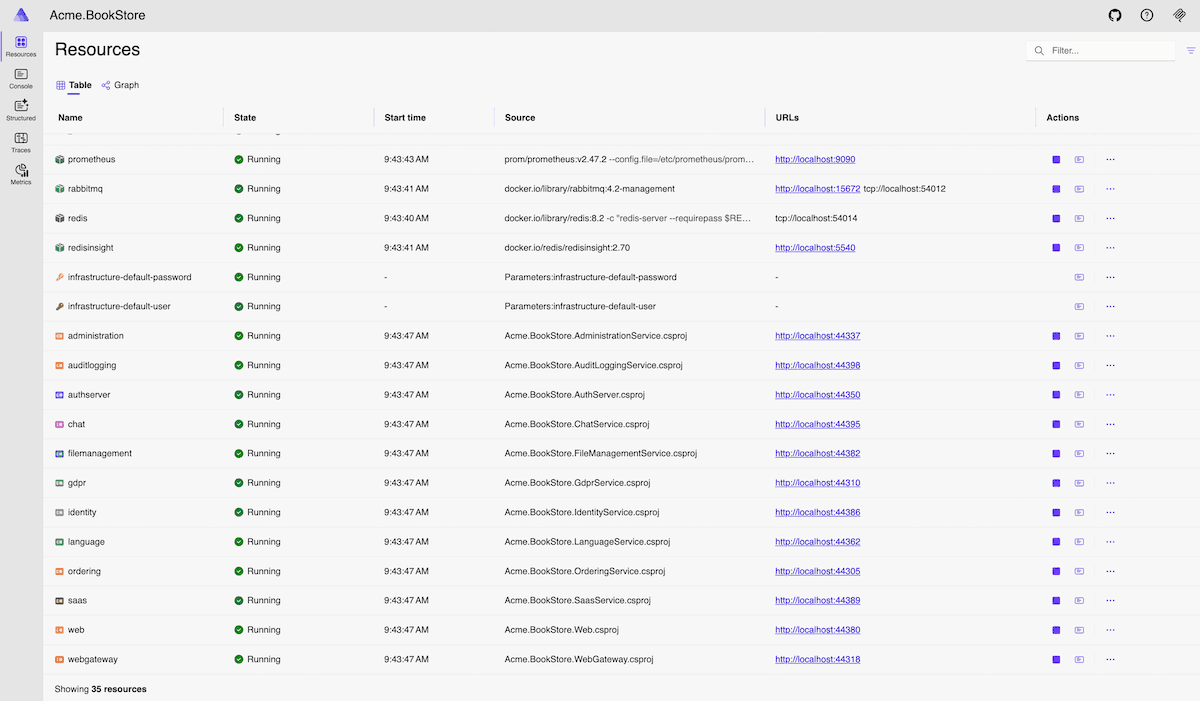Open the Traces page from the sidebar
1200x701 pixels.
tap(20, 141)
